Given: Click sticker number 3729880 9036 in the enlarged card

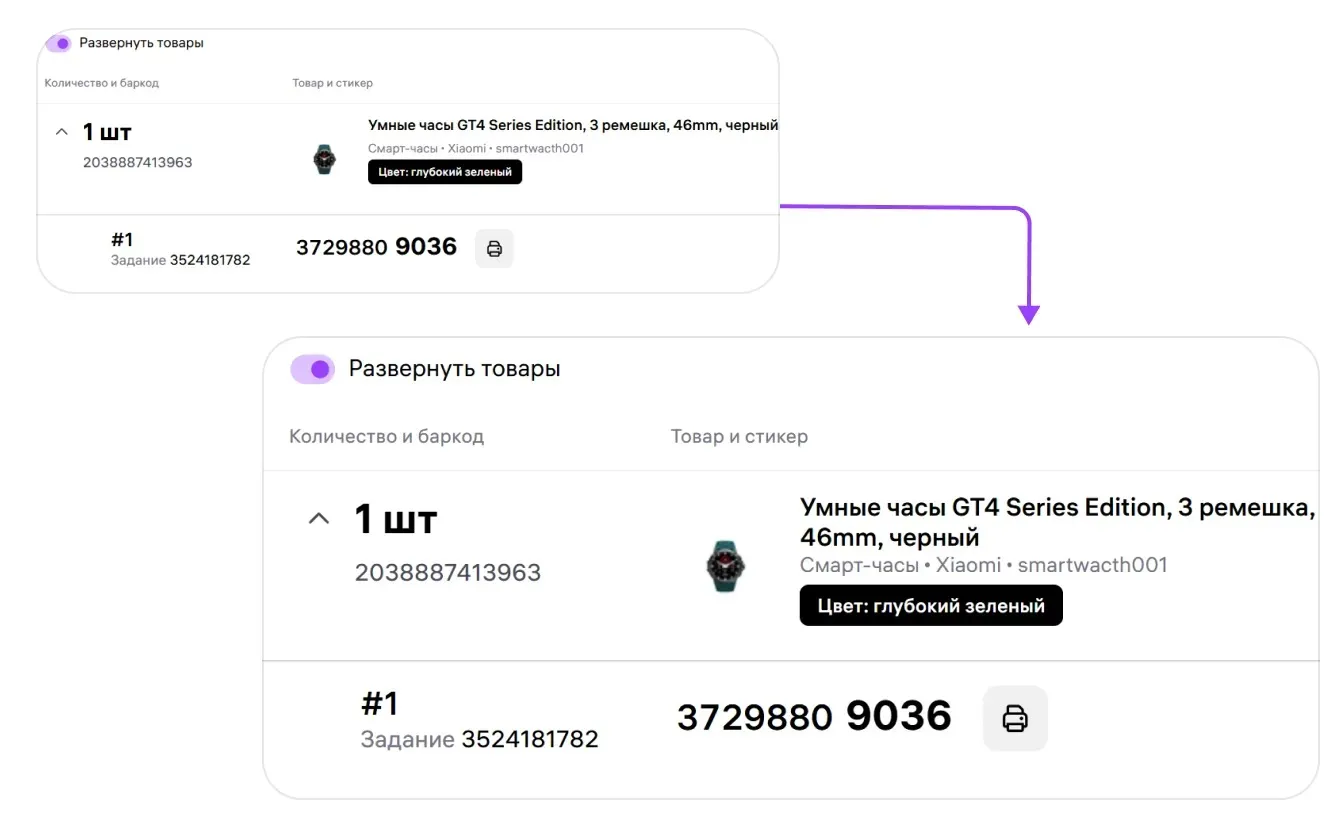Looking at the screenshot, I should click(813, 717).
